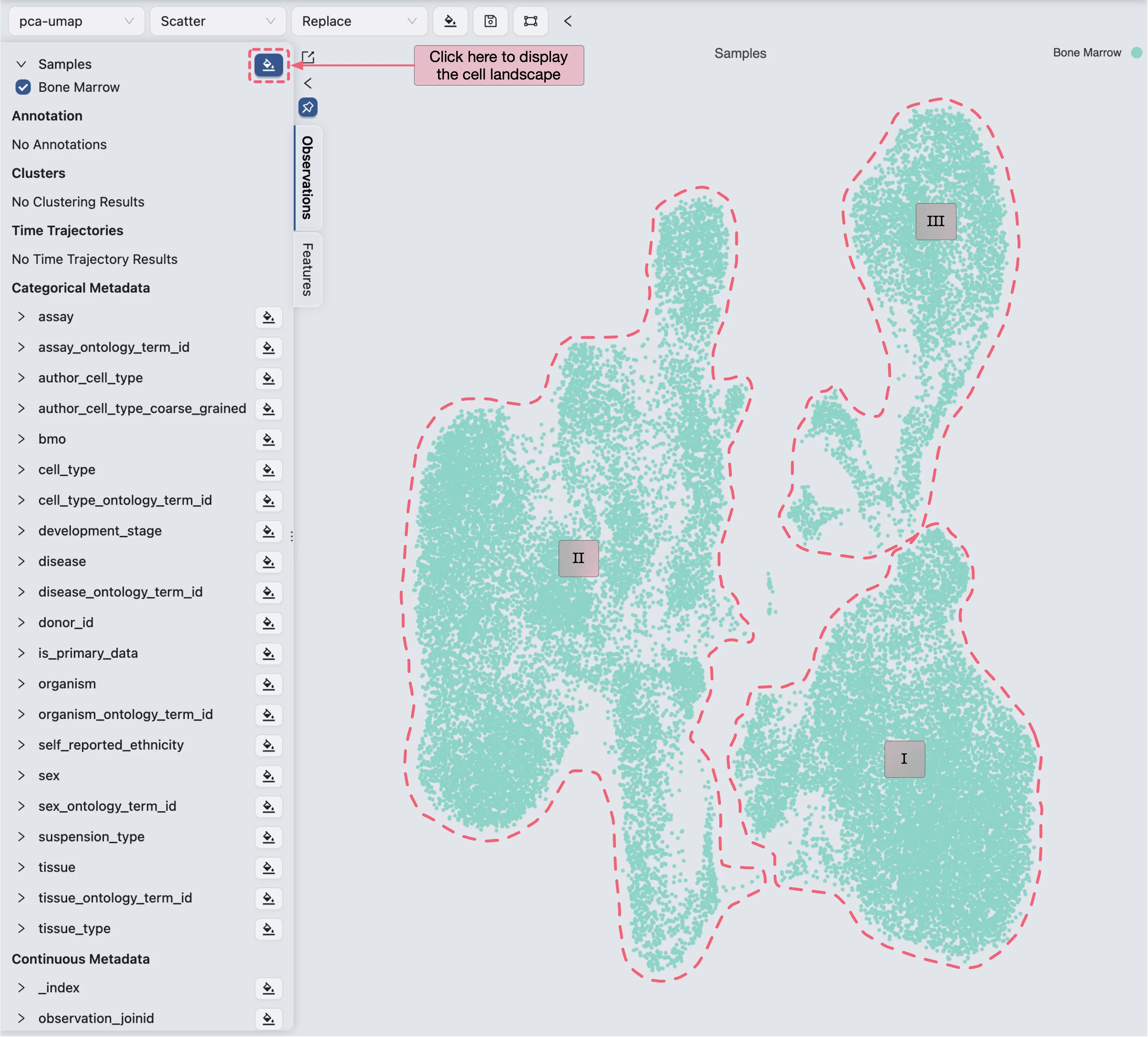The width and height of the screenshot is (1148, 1037).
Task: Click the blue pin icon
Action: pos(308,107)
